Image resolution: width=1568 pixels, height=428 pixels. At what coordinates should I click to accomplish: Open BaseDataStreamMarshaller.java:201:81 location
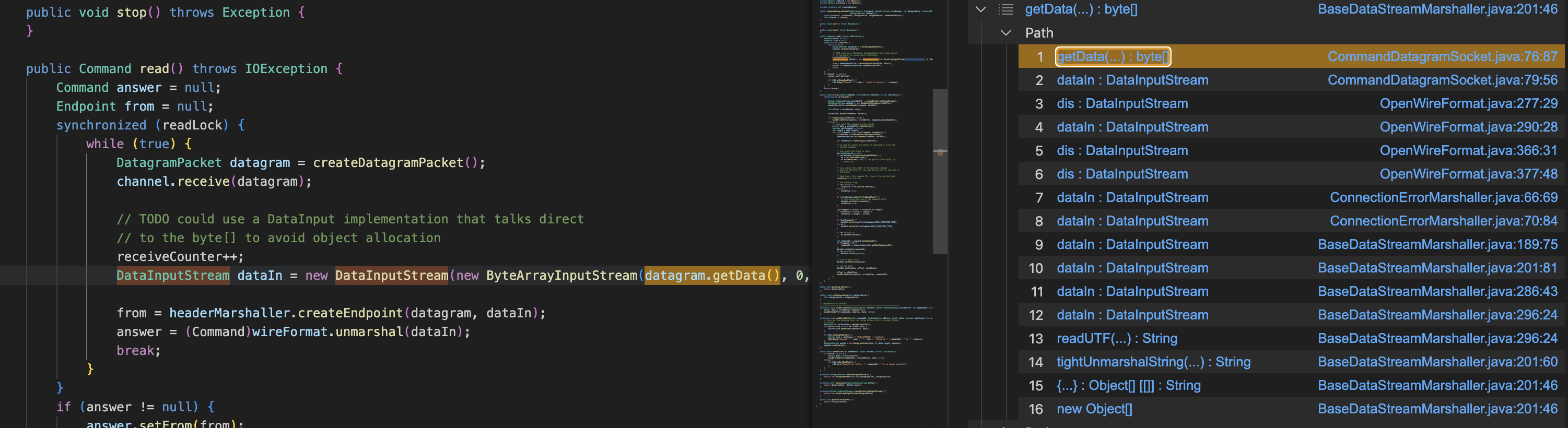[1438, 268]
